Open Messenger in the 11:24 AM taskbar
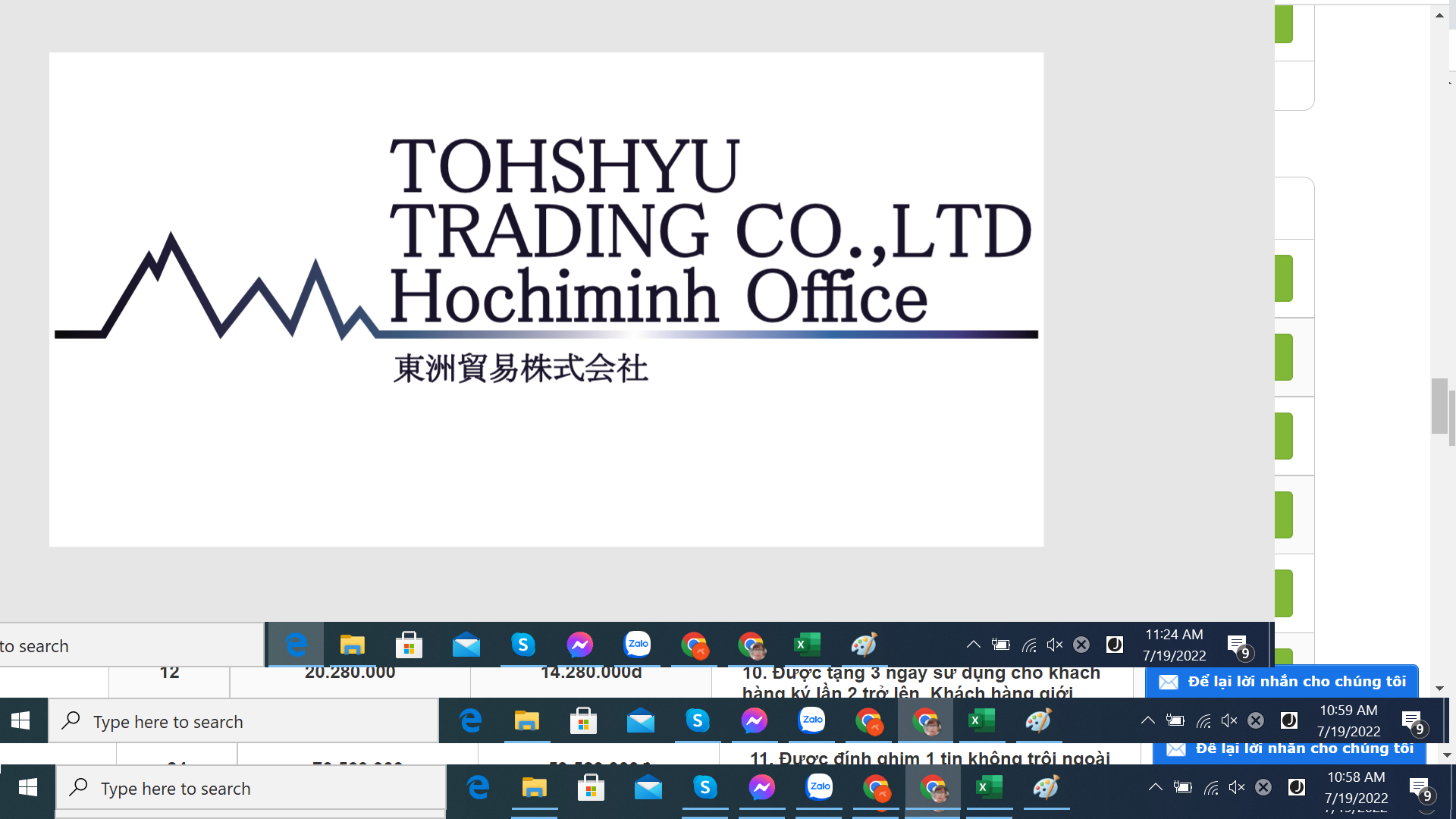Screen dimensions: 1456x819 point(580,645)
